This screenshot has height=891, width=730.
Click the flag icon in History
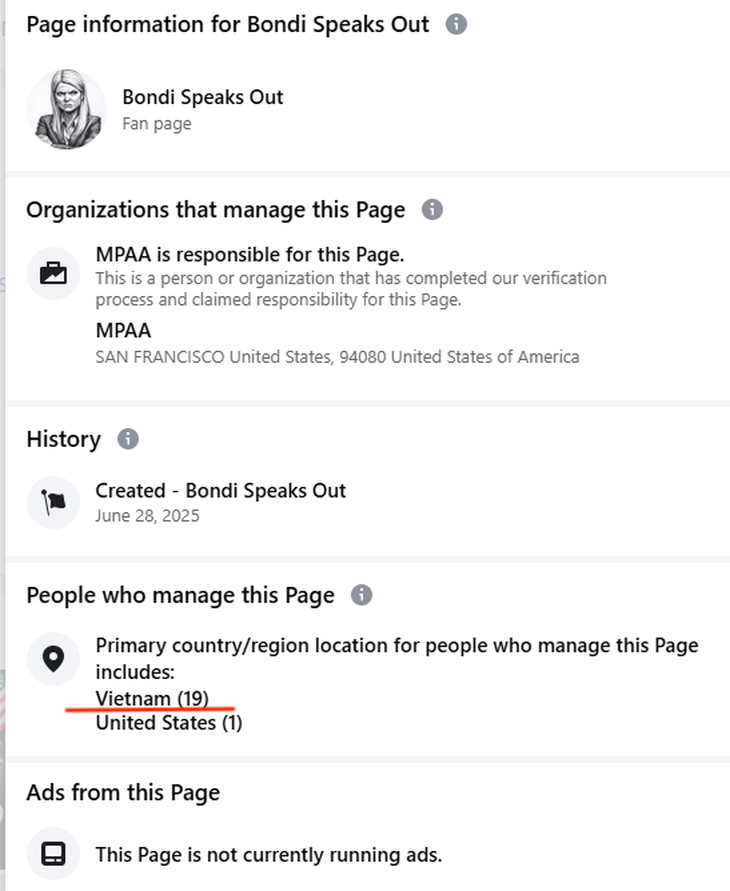pyautogui.click(x=53, y=502)
